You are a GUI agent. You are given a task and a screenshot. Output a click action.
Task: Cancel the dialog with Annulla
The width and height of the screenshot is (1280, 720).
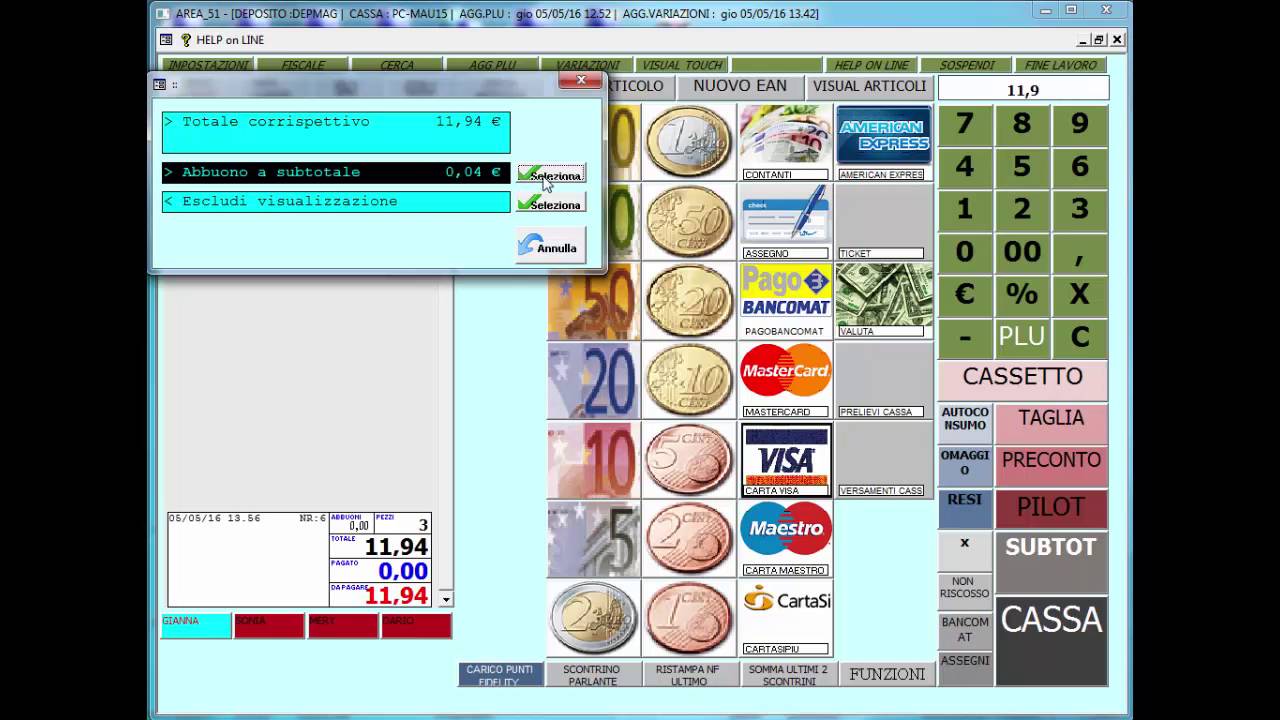click(x=551, y=246)
